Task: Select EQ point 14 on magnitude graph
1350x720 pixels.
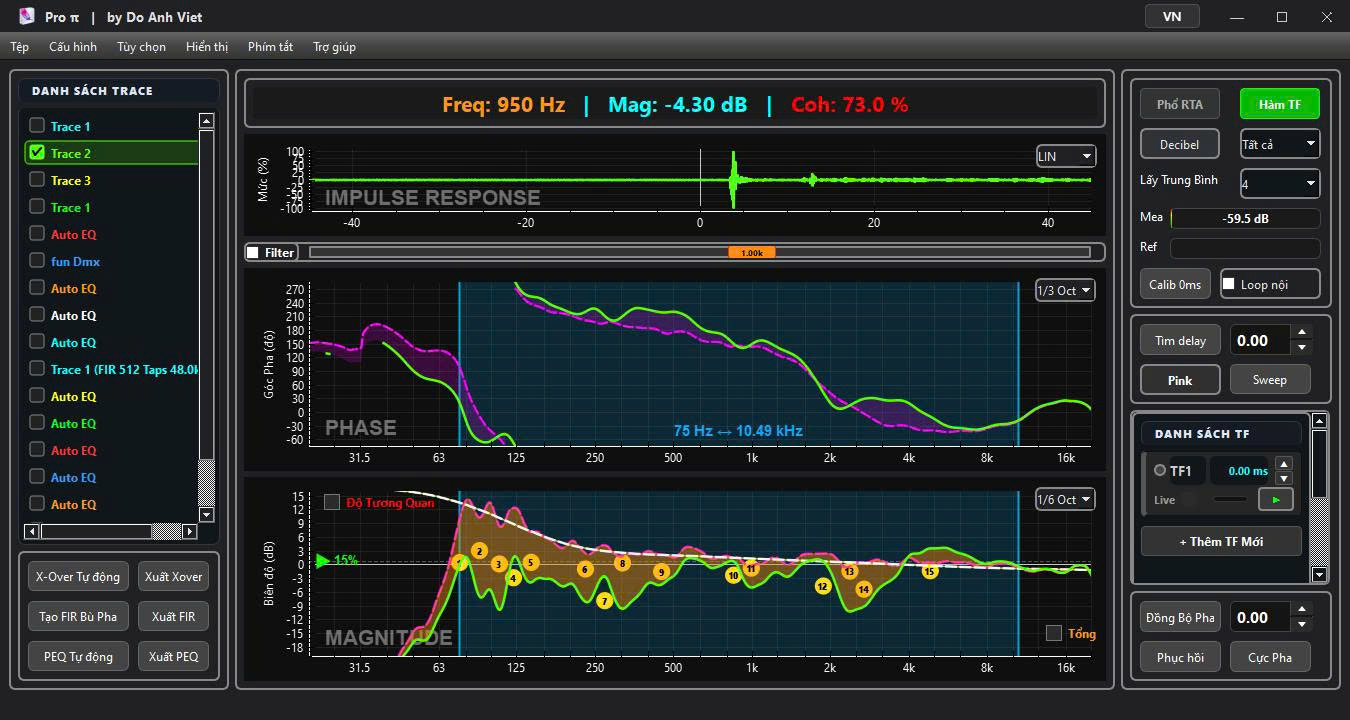Action: [x=863, y=589]
